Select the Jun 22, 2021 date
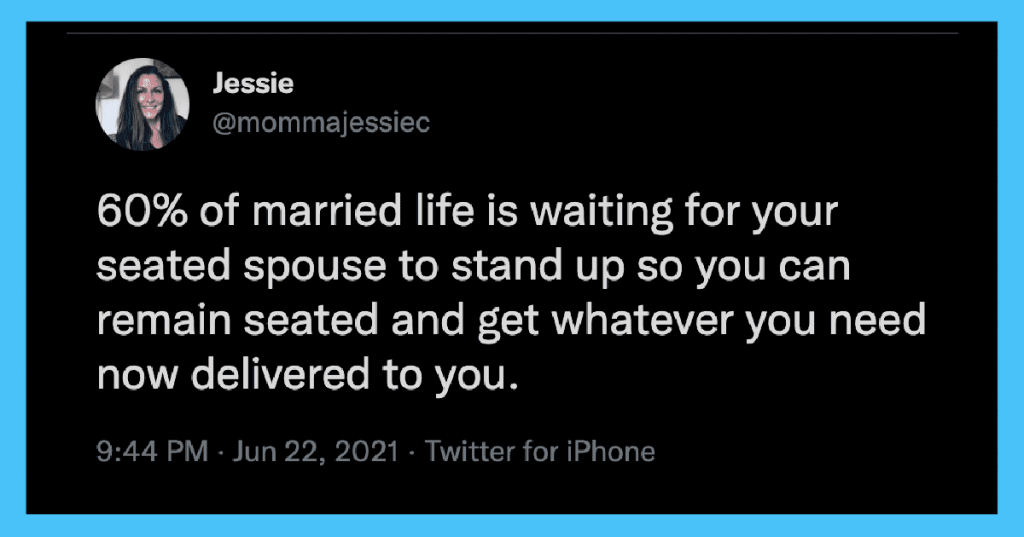1024x537 pixels. tap(315, 451)
